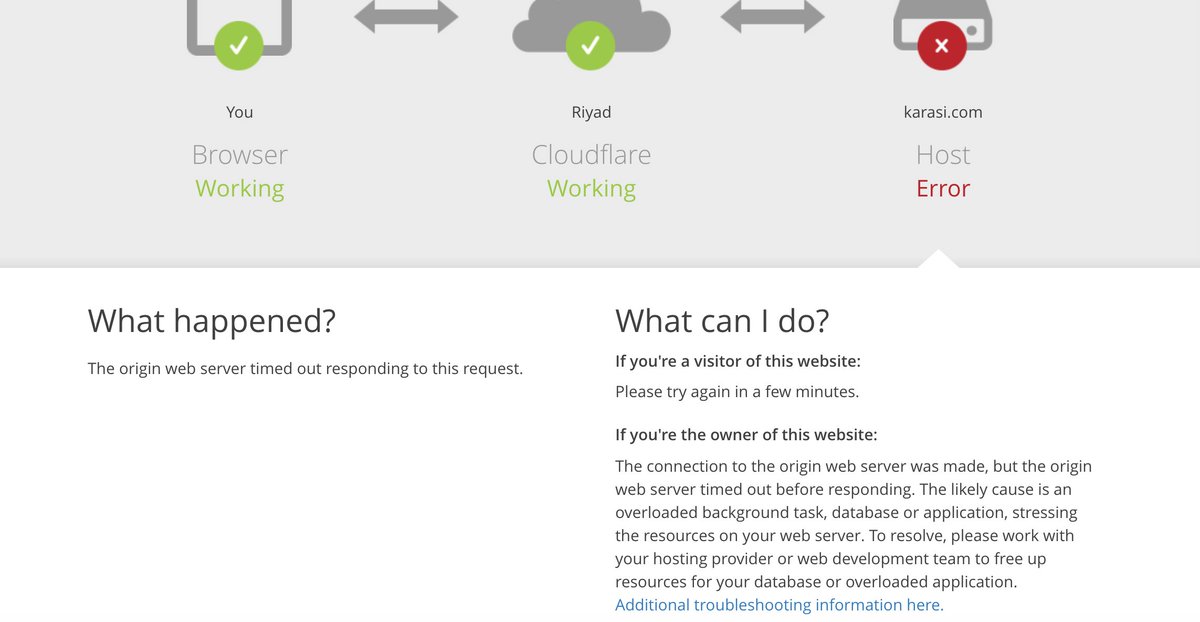Click the "Host" heading

click(943, 155)
